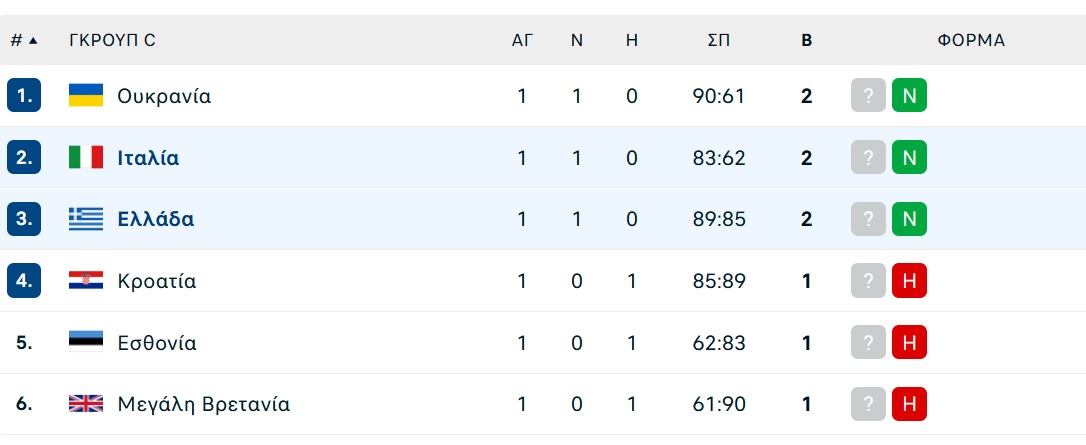
Task: Click green N form badge for Ελλάδα
Action: pyautogui.click(x=909, y=219)
